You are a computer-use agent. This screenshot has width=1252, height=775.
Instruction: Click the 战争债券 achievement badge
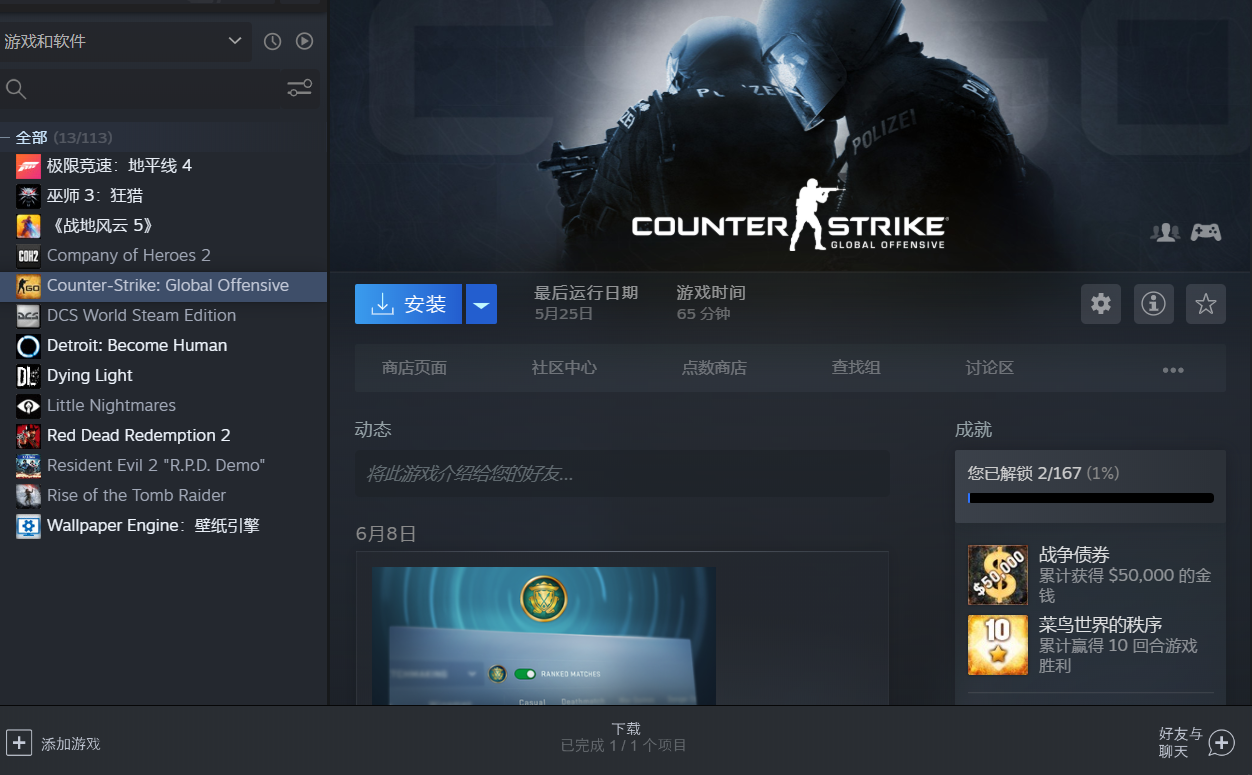pyautogui.click(x=998, y=575)
